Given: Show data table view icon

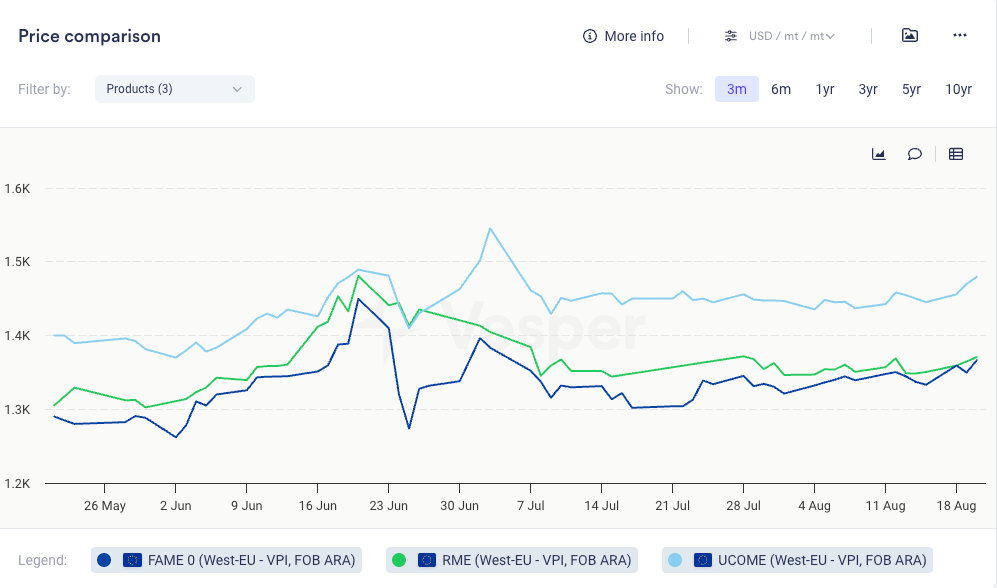Looking at the screenshot, I should pyautogui.click(x=956, y=154).
